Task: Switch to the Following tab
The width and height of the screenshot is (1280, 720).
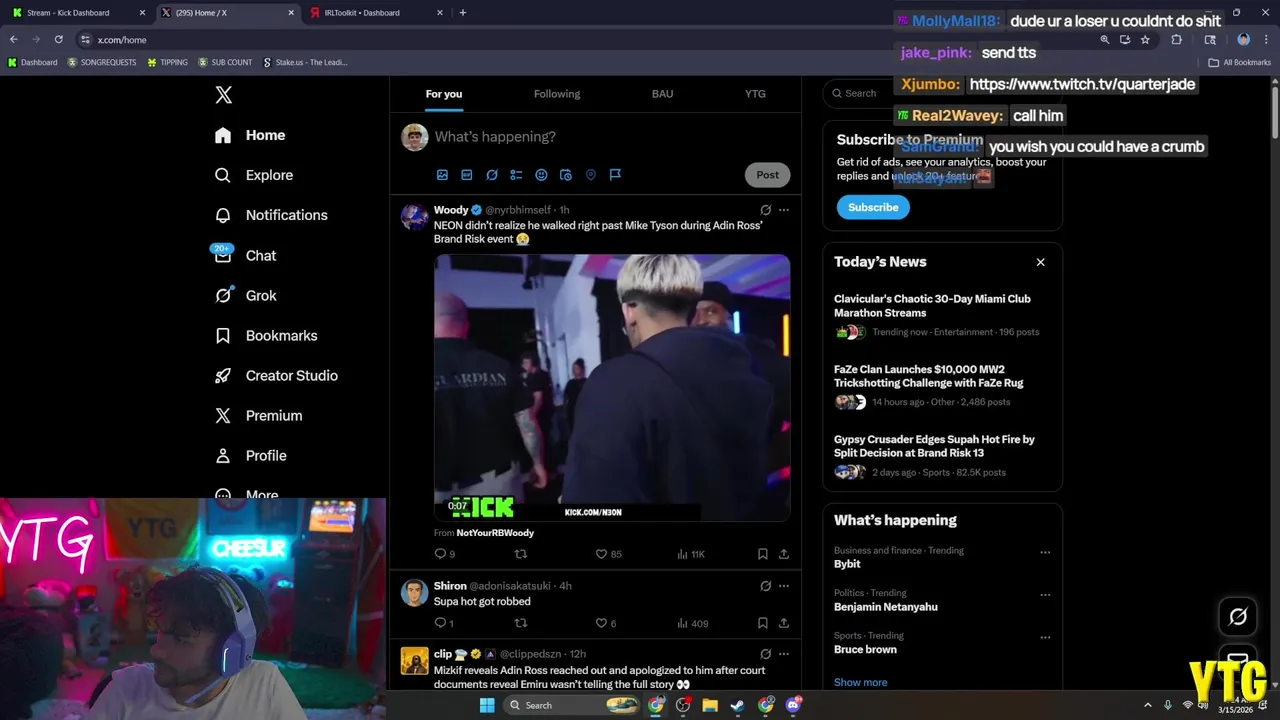Action: pos(557,94)
